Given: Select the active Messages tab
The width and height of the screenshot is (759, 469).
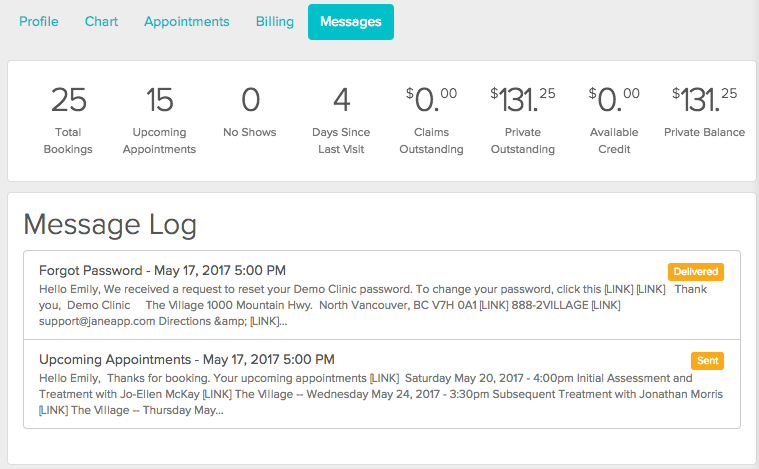Looking at the screenshot, I should [x=351, y=22].
